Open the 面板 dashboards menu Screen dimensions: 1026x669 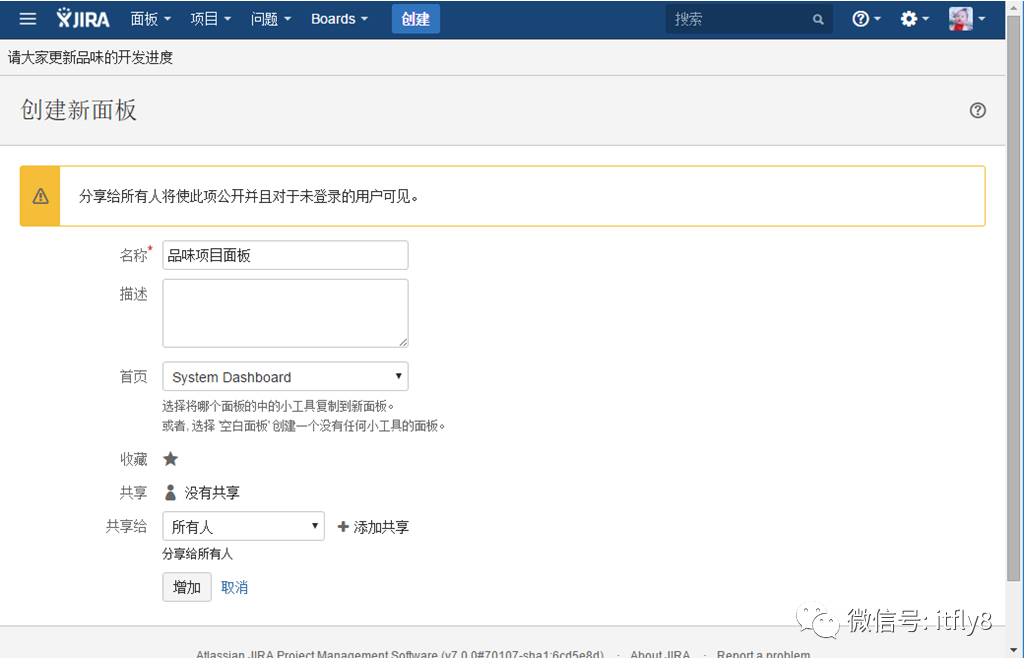tap(150, 19)
